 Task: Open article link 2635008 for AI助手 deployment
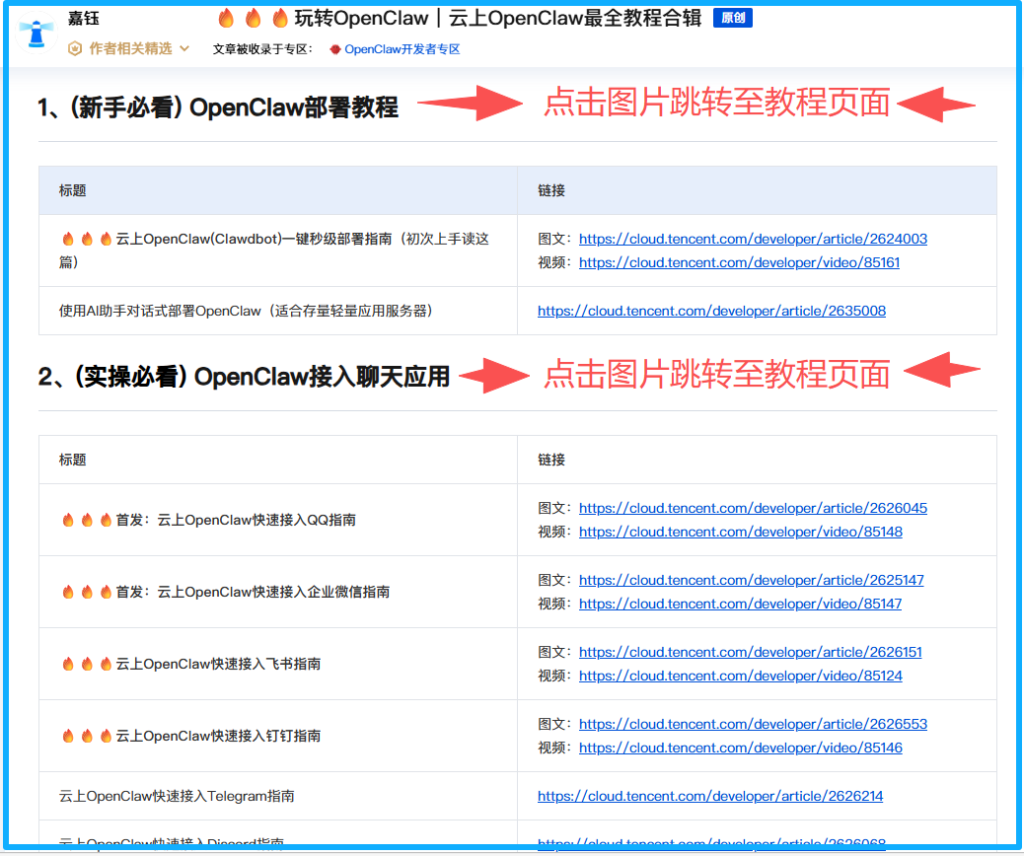tap(711, 311)
